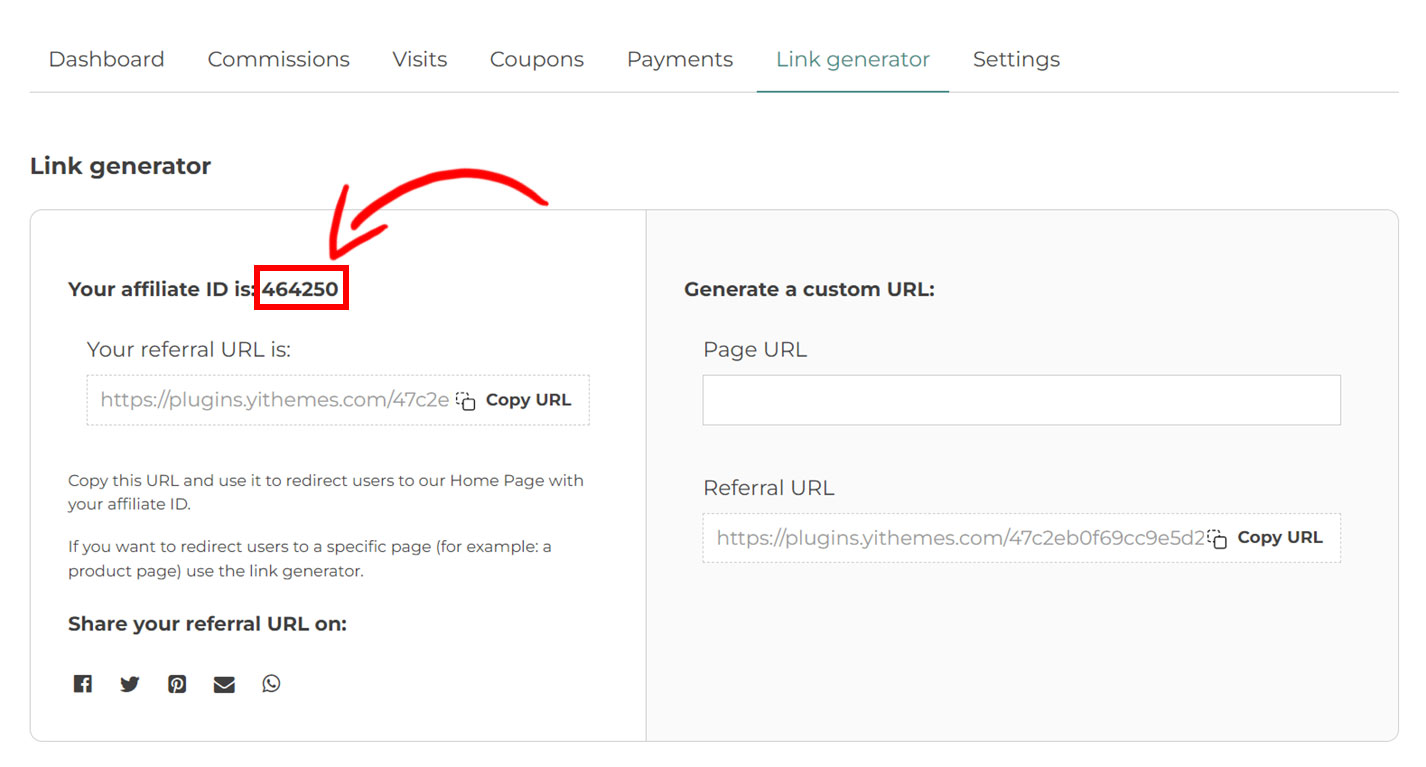This screenshot has height=767, width=1426.
Task: Click the 'If you want to redirect users' paragraph
Action: coord(310,559)
